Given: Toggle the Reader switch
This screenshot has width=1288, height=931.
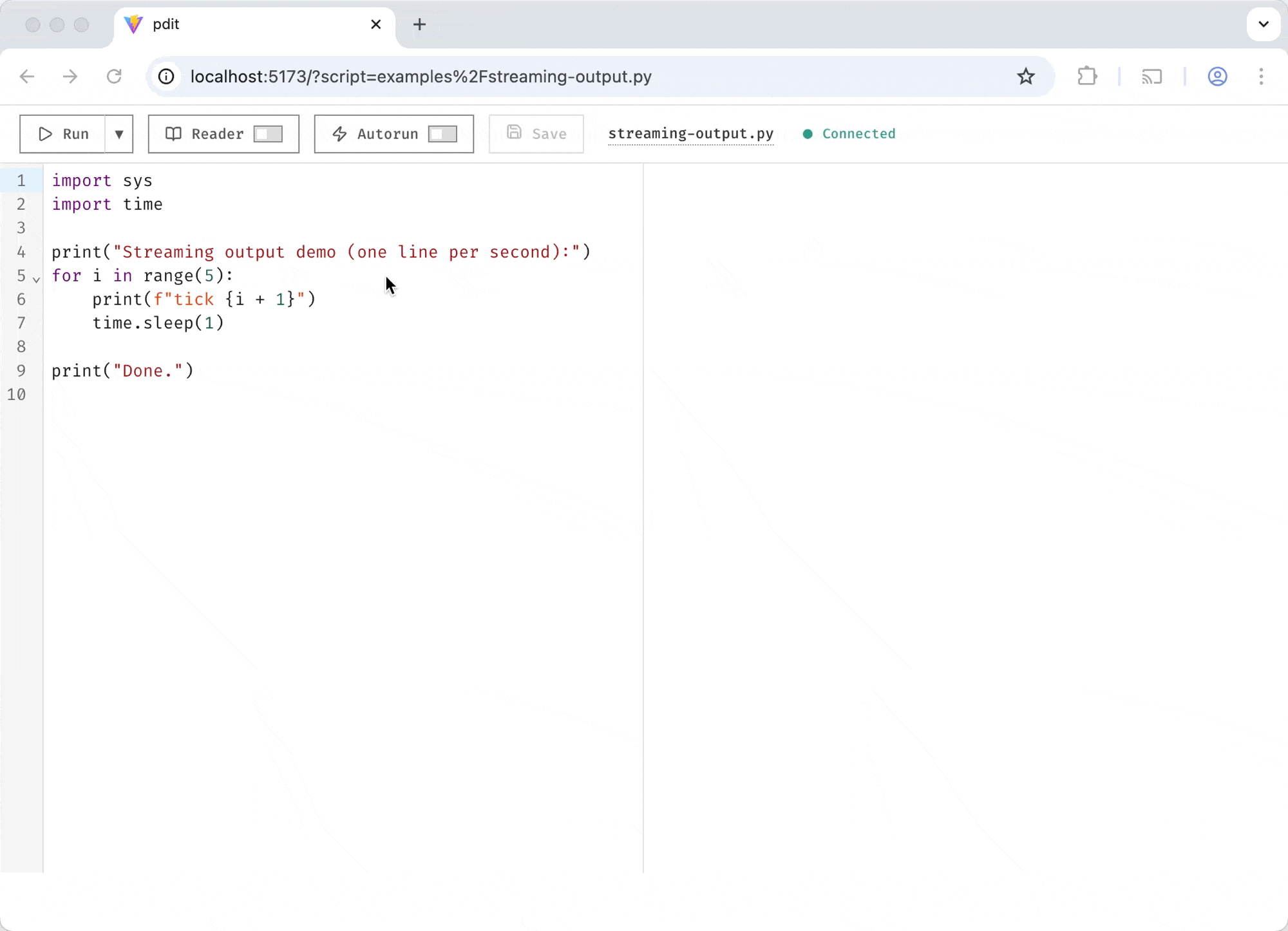Looking at the screenshot, I should tap(269, 134).
